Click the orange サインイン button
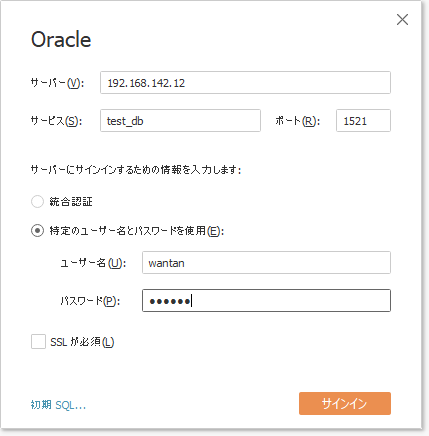Viewport: 429px width, 436px height. coord(345,403)
